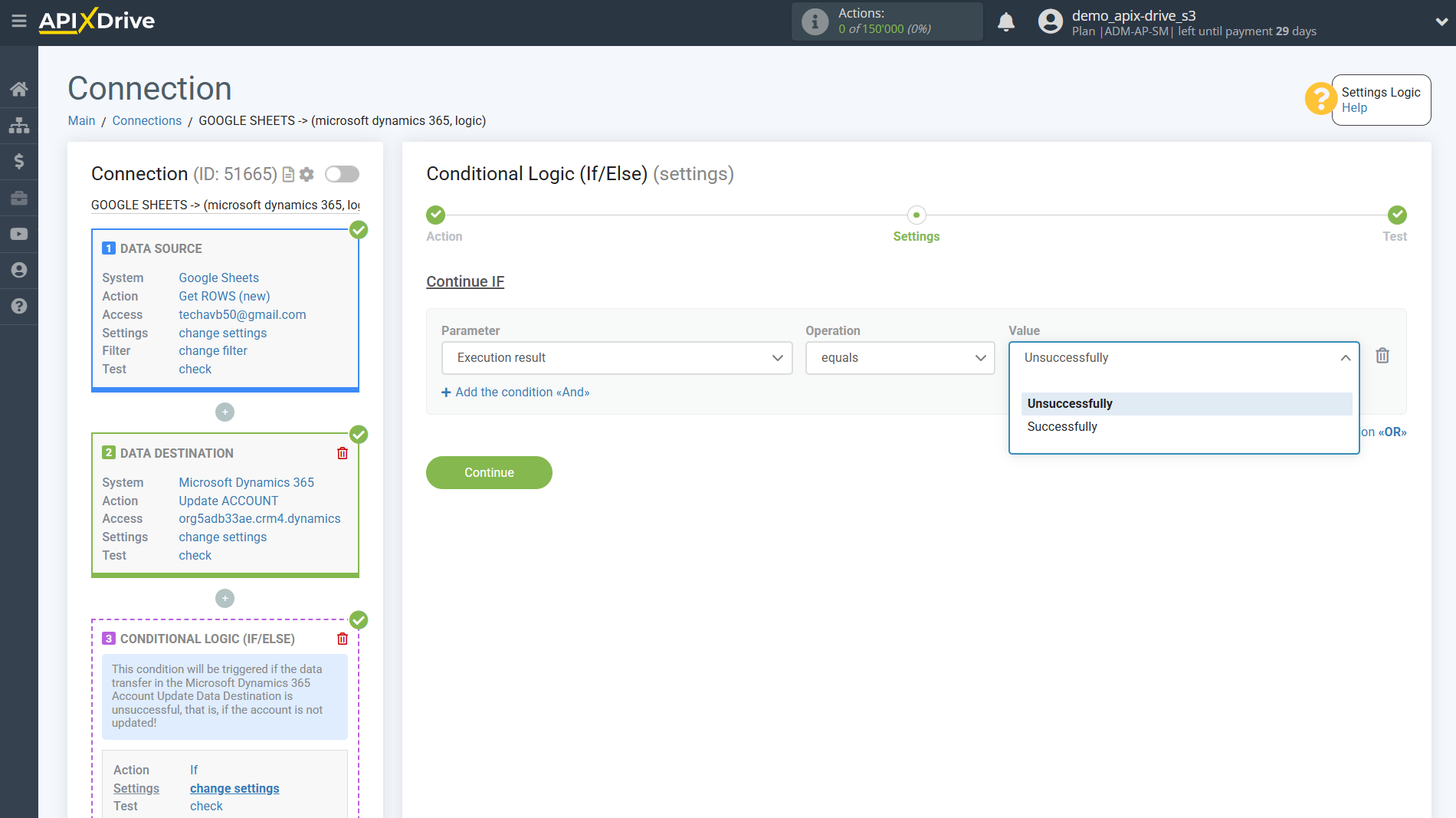
Task: Click the If action link
Action: (194, 770)
